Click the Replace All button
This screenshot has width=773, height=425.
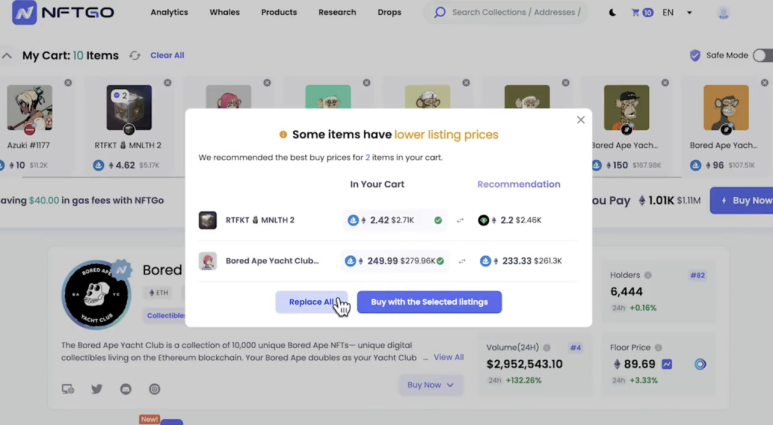pos(311,302)
